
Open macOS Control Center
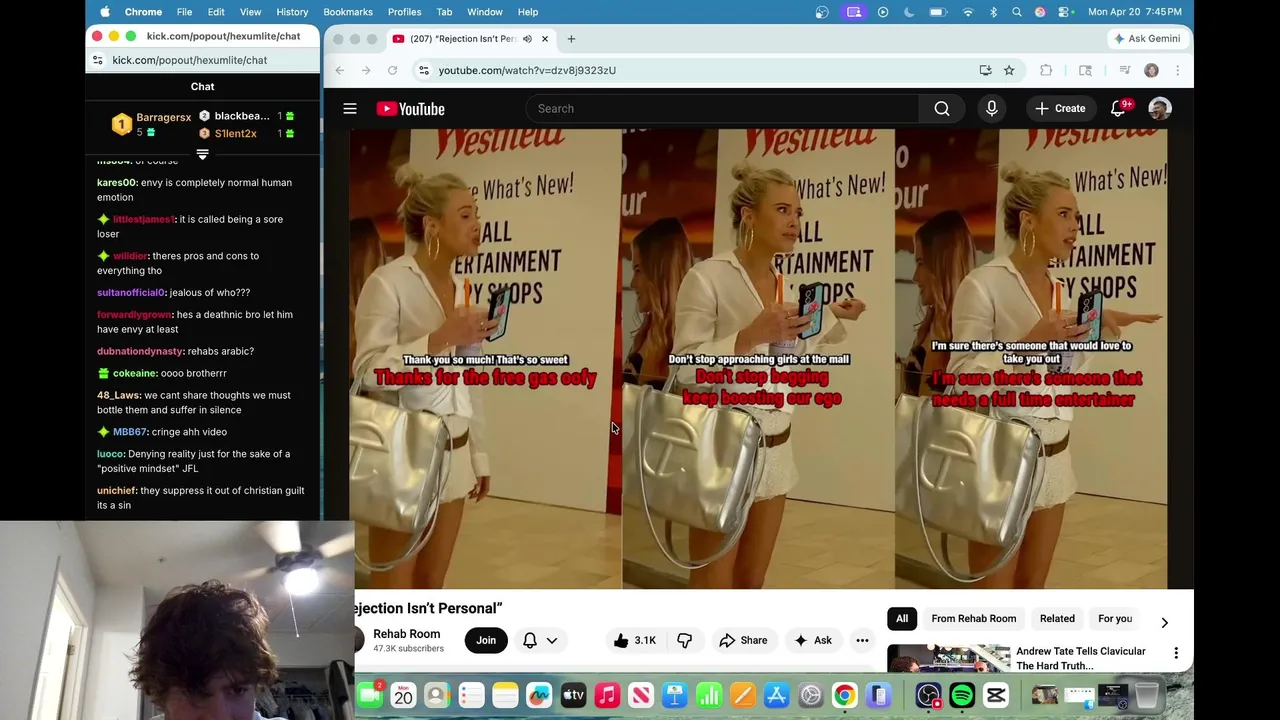point(1065,12)
